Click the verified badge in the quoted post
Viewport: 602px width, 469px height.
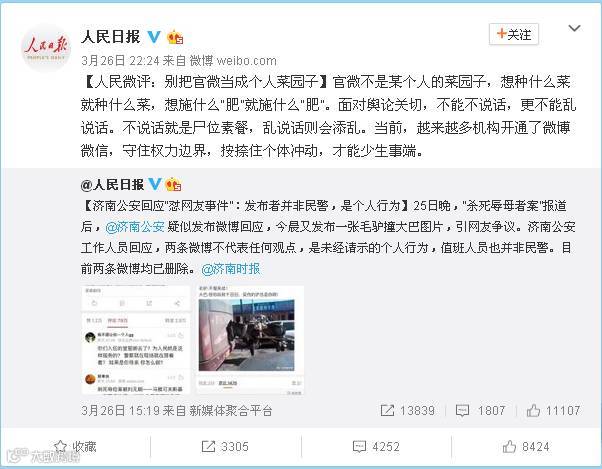tap(155, 184)
